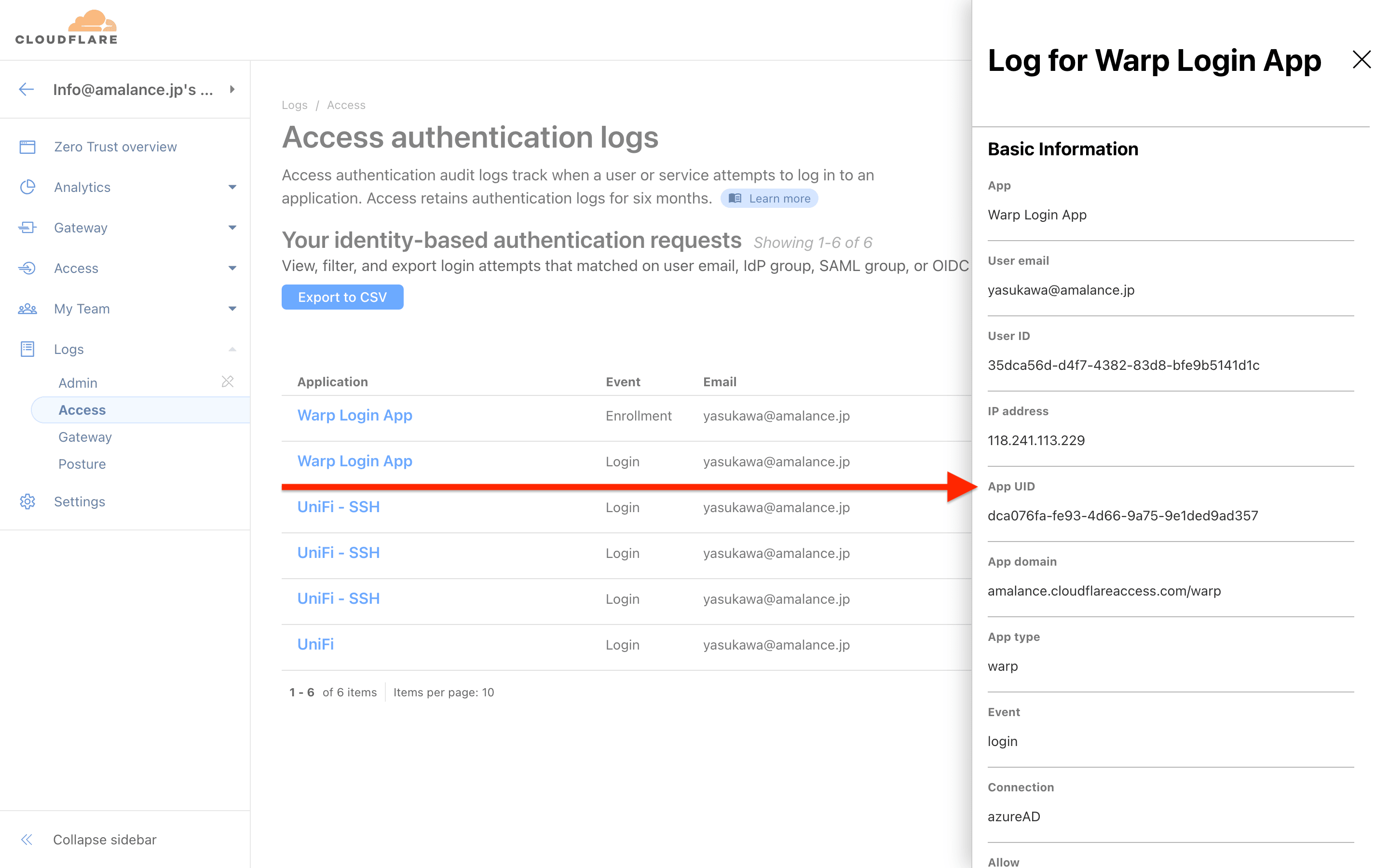Close the Log for Warp Login App panel
This screenshot has height=868, width=1389.
1361,59
